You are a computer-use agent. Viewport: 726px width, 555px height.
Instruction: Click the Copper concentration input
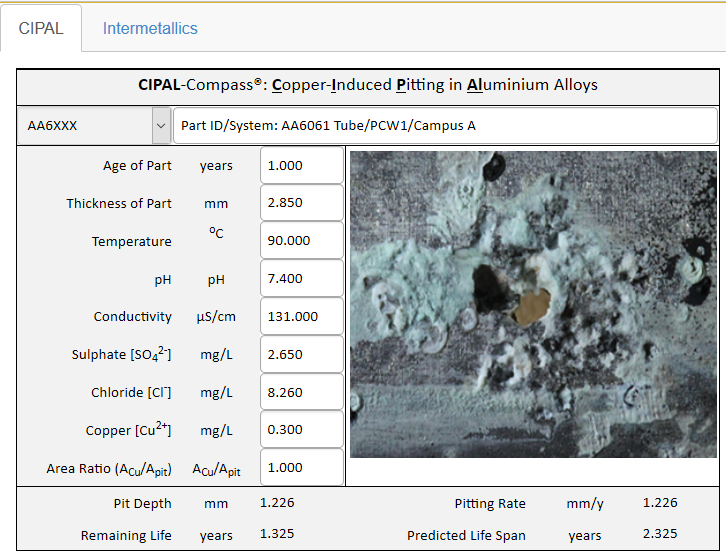click(301, 430)
